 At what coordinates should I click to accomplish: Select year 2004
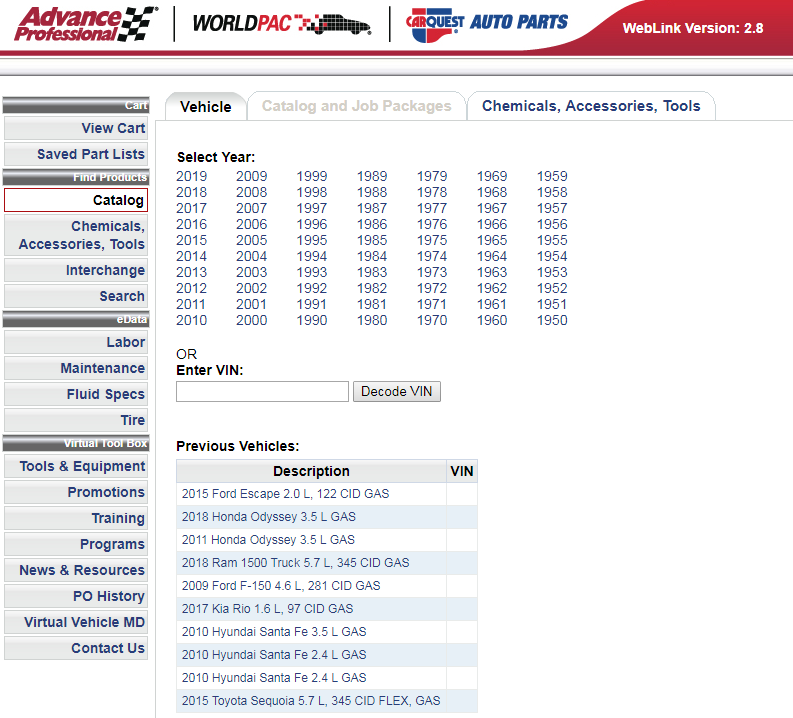(251, 256)
